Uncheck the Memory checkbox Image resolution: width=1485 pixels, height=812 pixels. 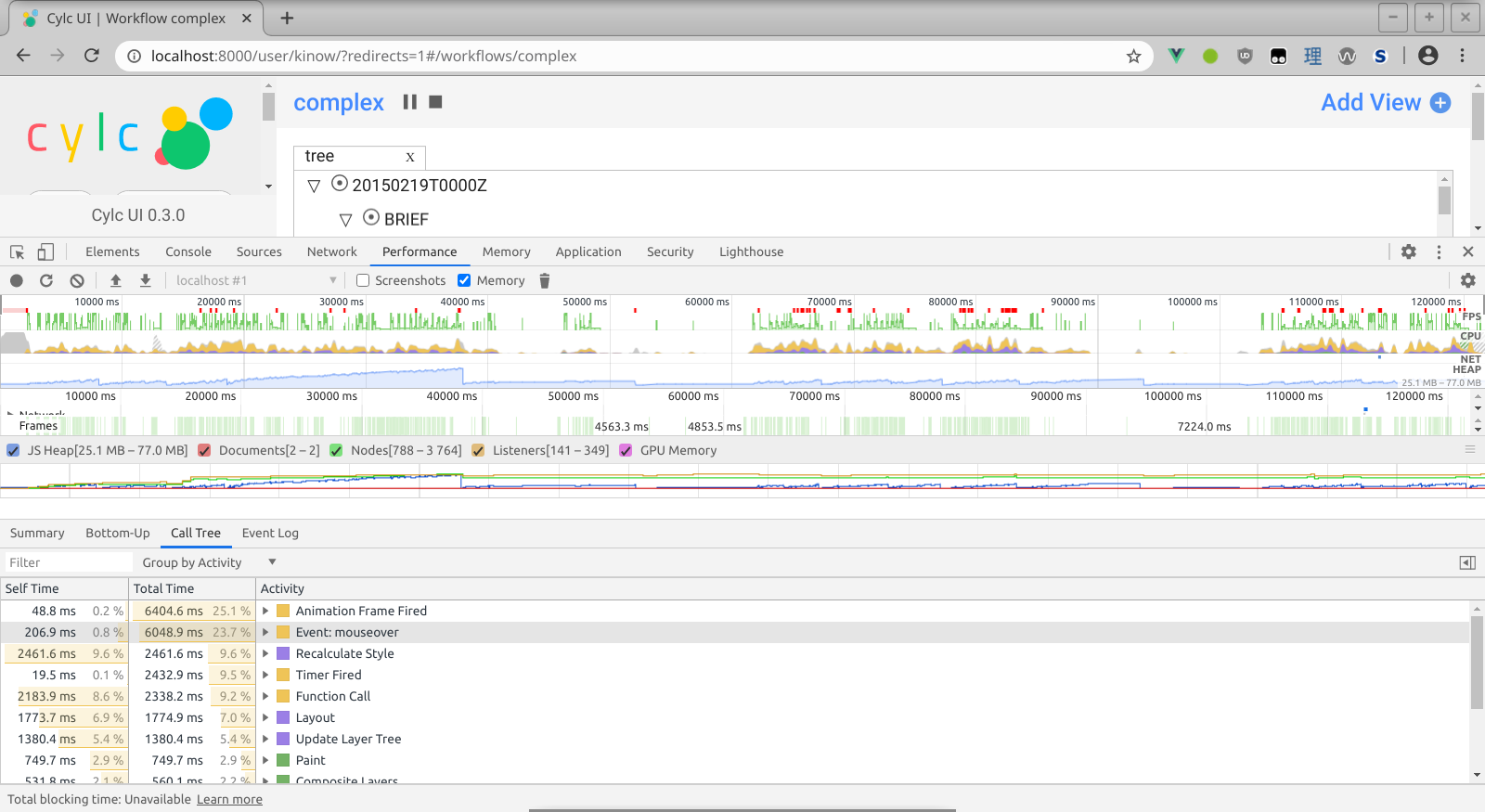click(x=464, y=280)
